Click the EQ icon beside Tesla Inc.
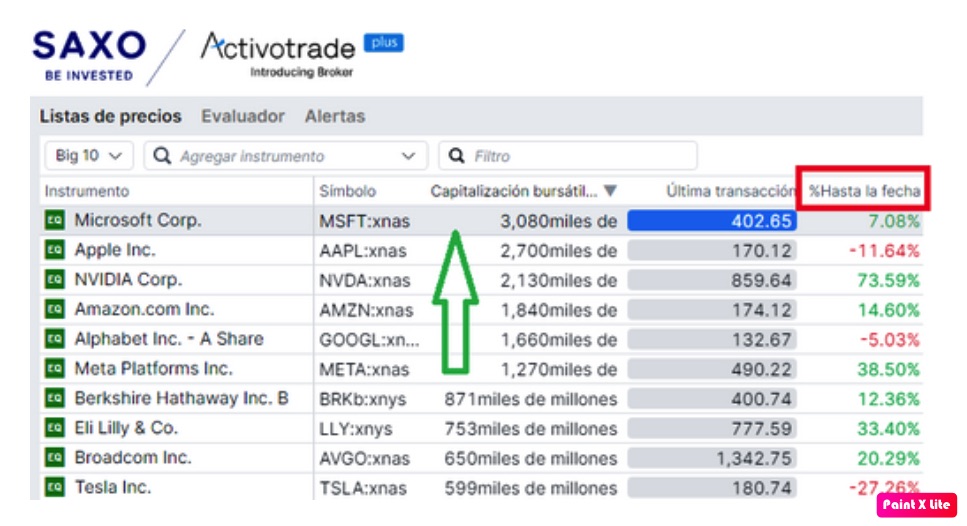The width and height of the screenshot is (967, 526). coord(54,488)
